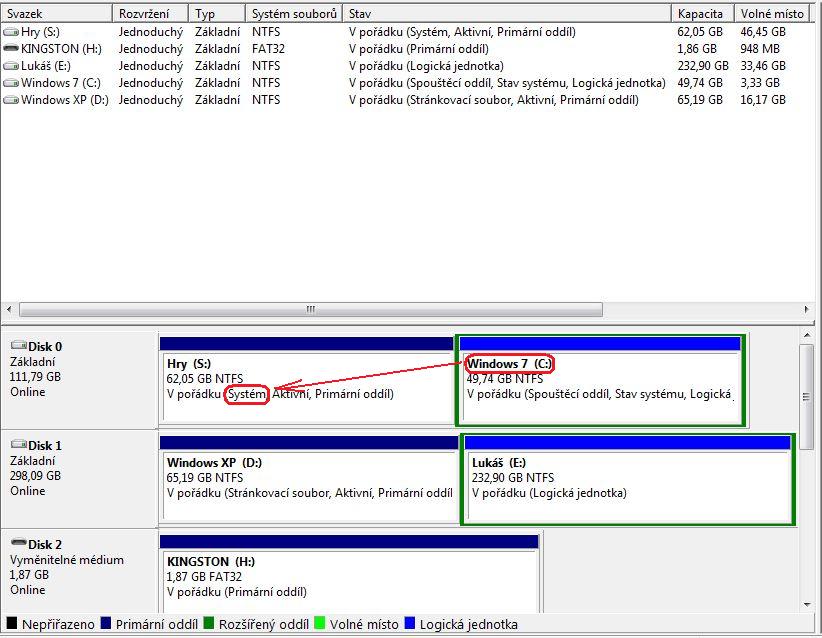The image size is (822, 638).
Task: Click the left arrow of horizontal scrollbar
Action: pyautogui.click(x=9, y=309)
